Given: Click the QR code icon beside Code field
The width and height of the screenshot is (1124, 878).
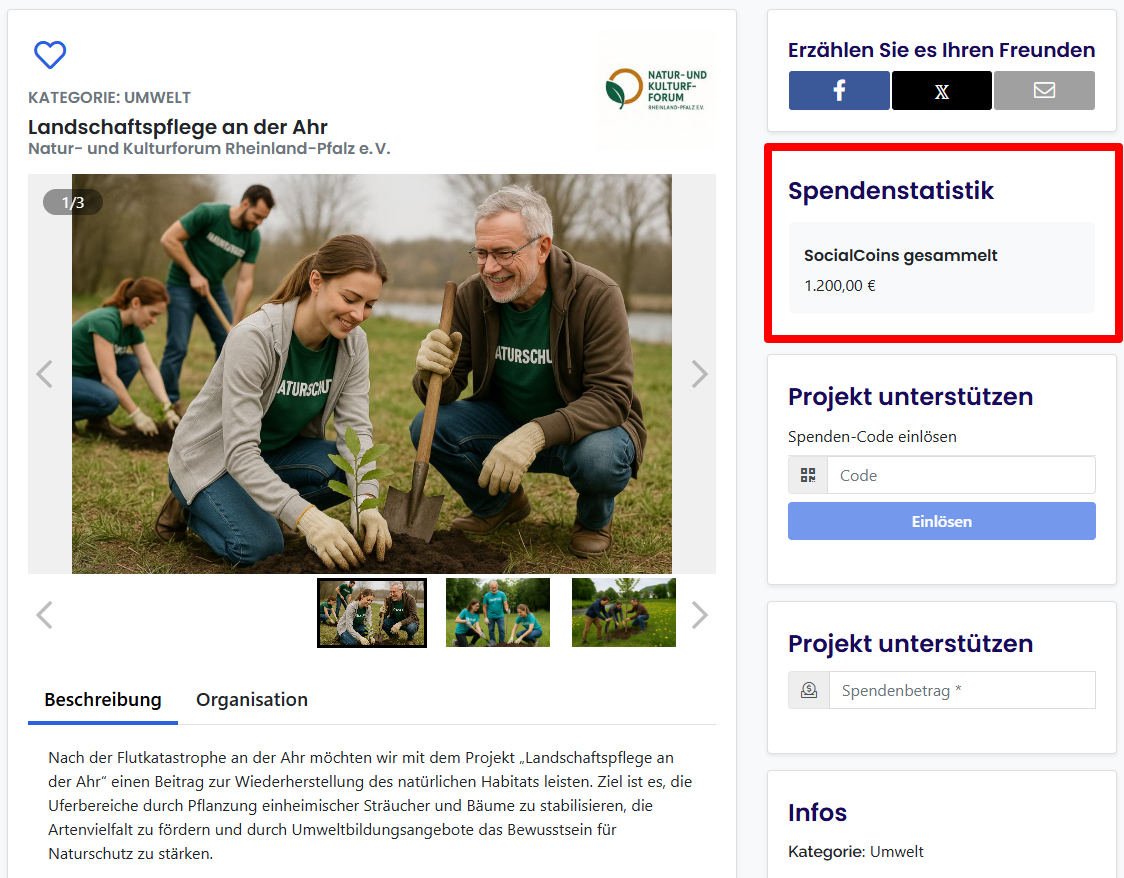Looking at the screenshot, I should (808, 475).
